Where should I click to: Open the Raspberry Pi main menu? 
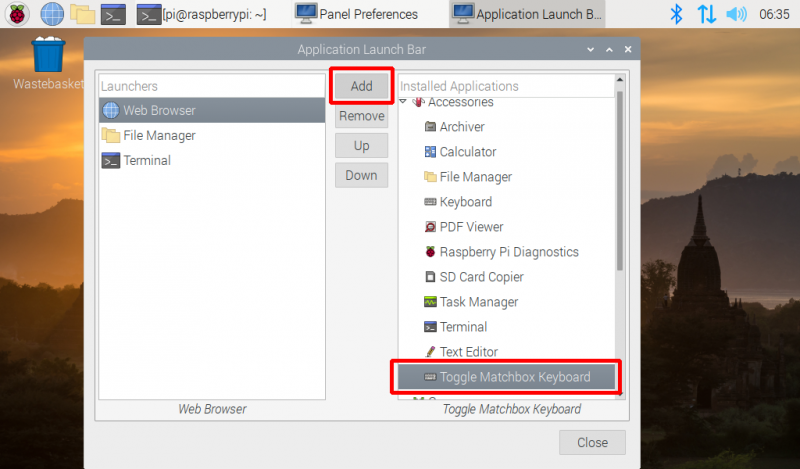coord(19,14)
